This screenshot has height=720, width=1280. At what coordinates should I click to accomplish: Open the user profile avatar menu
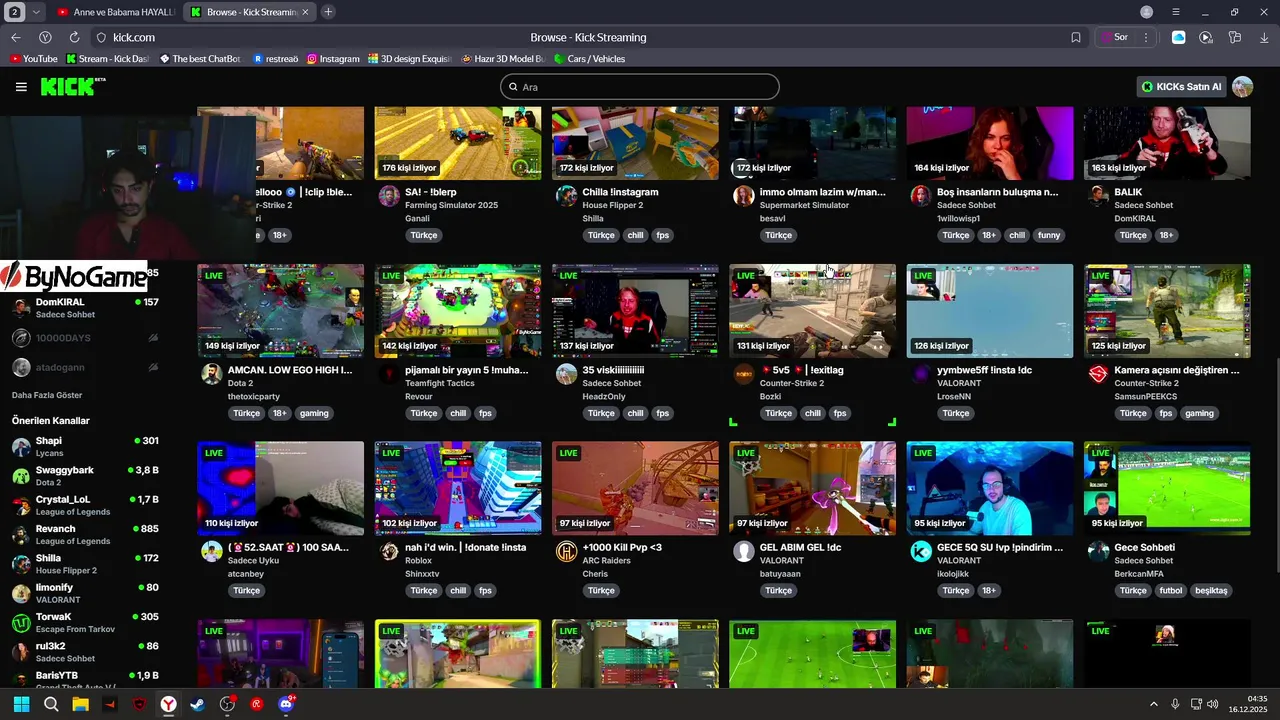pyautogui.click(x=1242, y=87)
